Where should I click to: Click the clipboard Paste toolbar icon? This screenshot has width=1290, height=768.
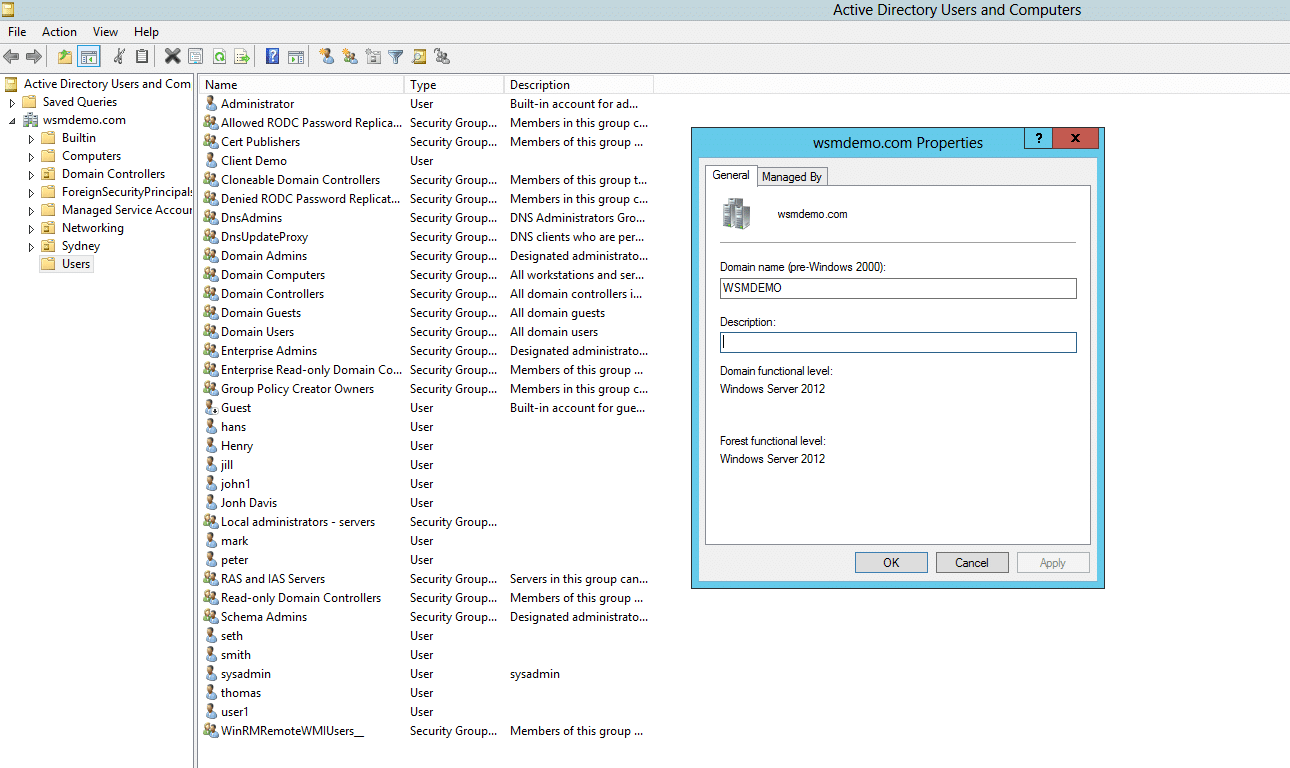tap(142, 57)
